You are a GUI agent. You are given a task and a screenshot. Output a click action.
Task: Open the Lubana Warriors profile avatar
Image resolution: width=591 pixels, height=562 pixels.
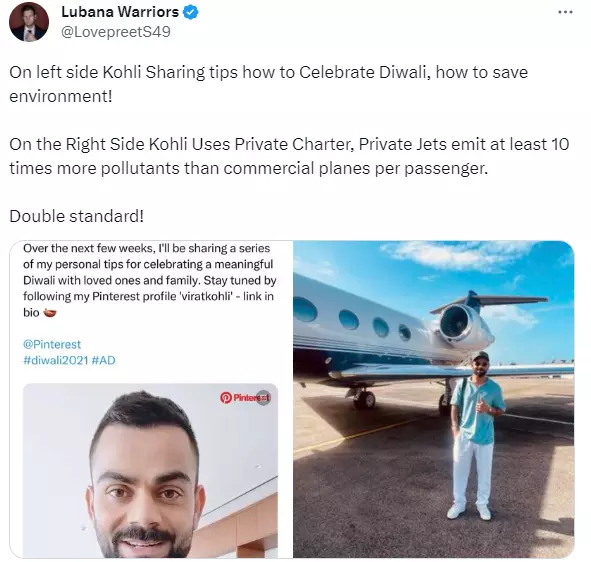(x=29, y=22)
